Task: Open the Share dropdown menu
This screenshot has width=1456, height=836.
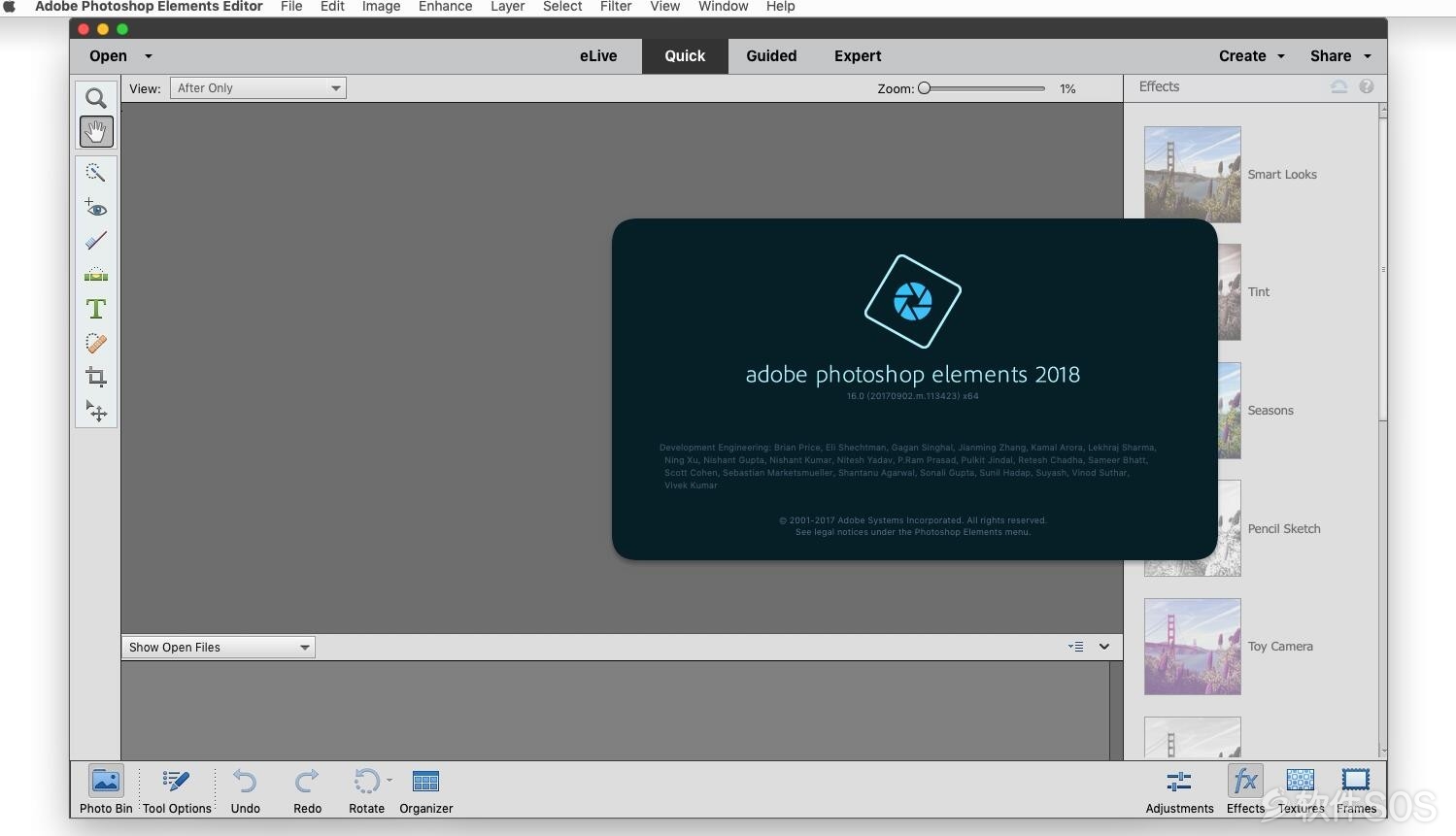Action: pyautogui.click(x=1340, y=56)
